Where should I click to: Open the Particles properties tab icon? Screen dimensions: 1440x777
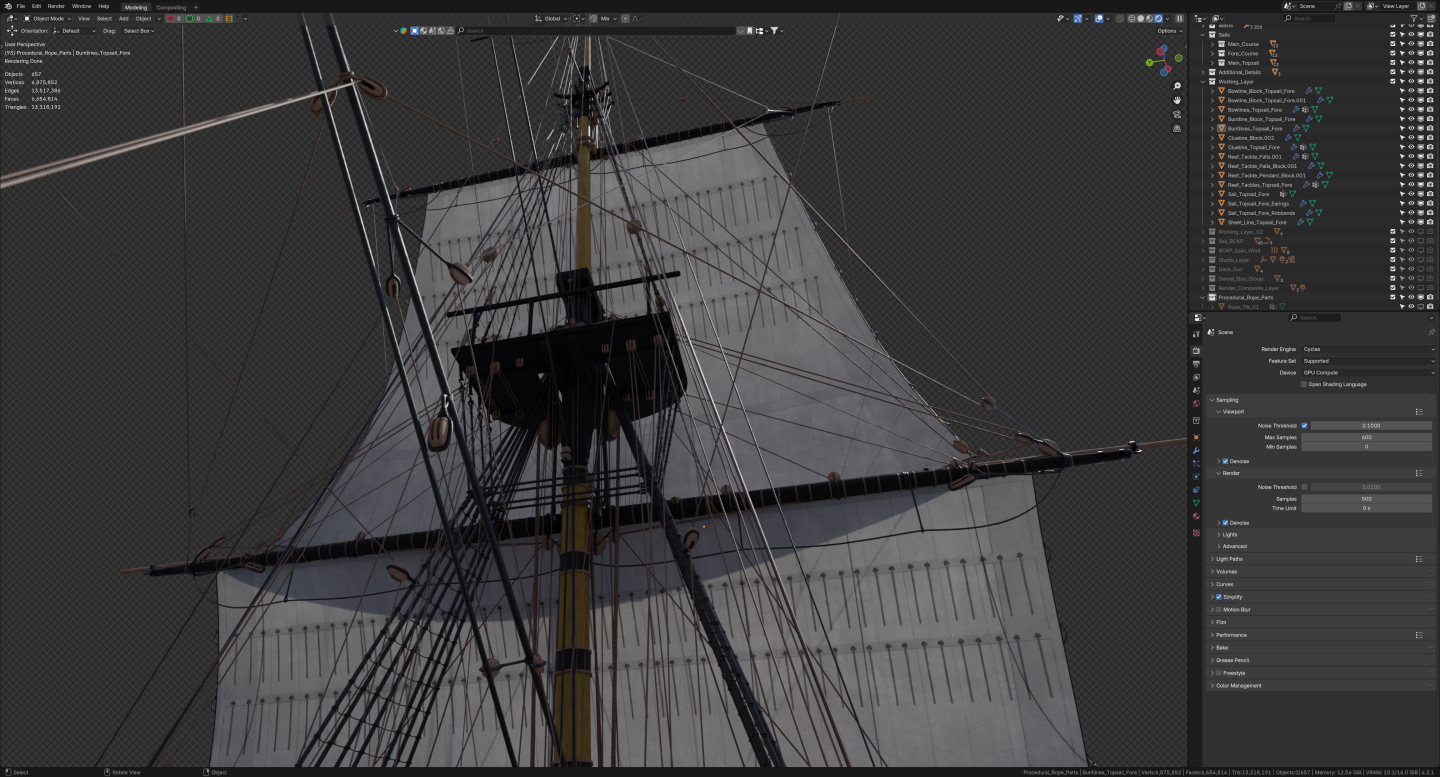(1196, 464)
